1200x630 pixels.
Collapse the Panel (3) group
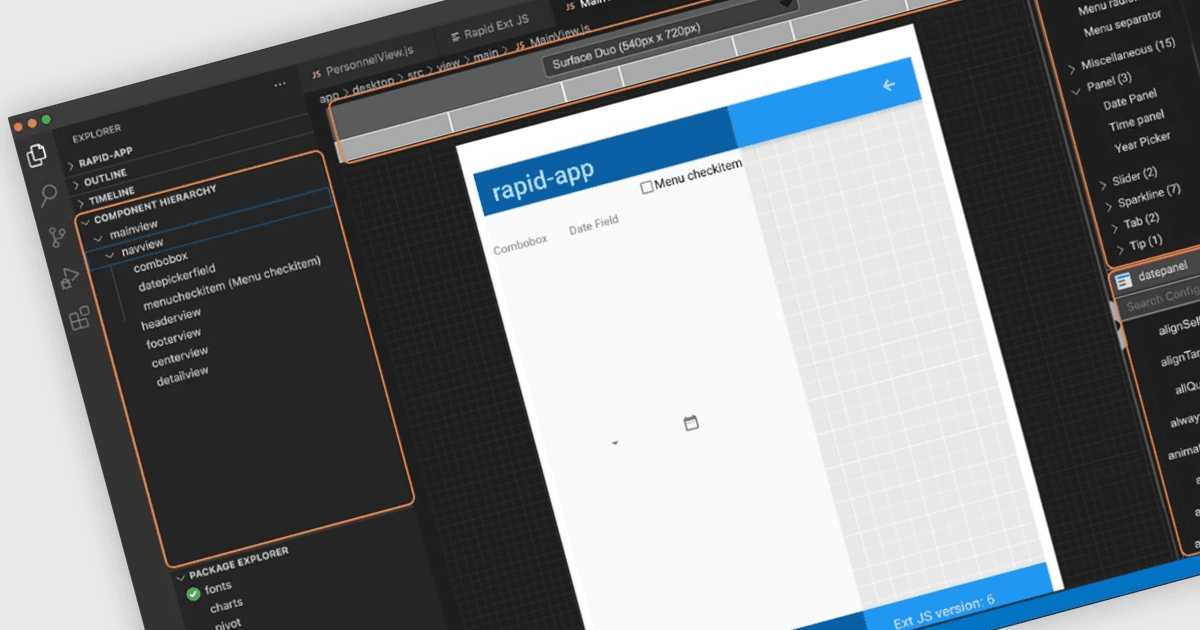coord(1077,91)
